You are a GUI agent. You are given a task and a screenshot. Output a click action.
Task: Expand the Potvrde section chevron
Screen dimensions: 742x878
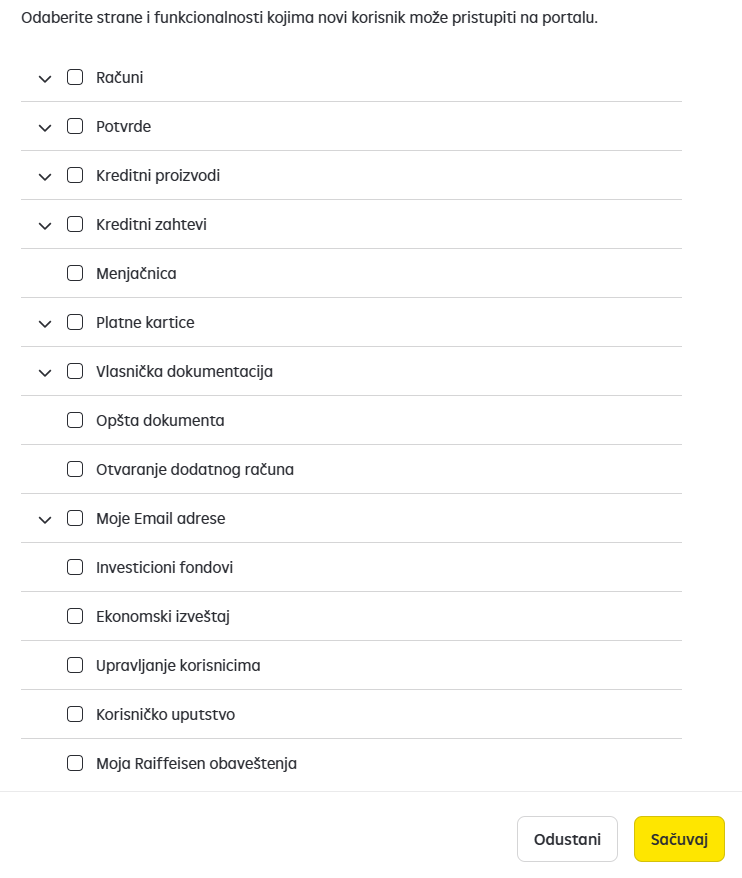coord(45,128)
